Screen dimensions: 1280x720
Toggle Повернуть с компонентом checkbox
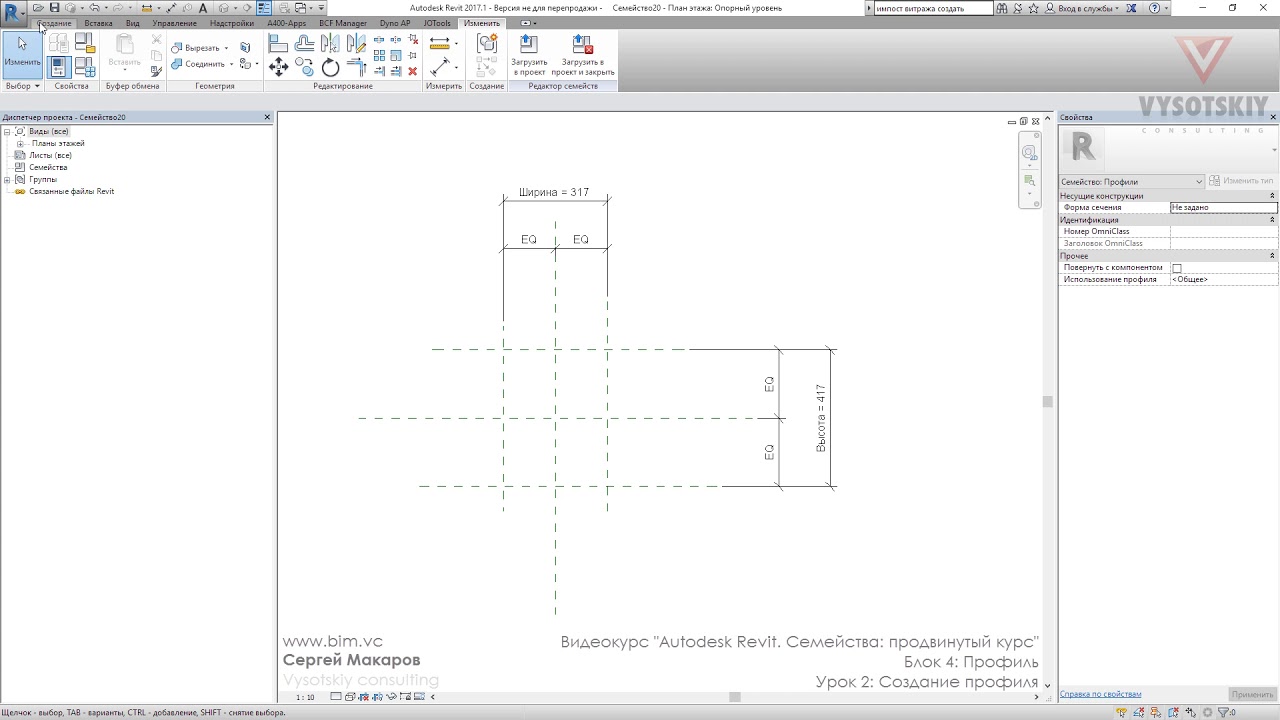1177,268
